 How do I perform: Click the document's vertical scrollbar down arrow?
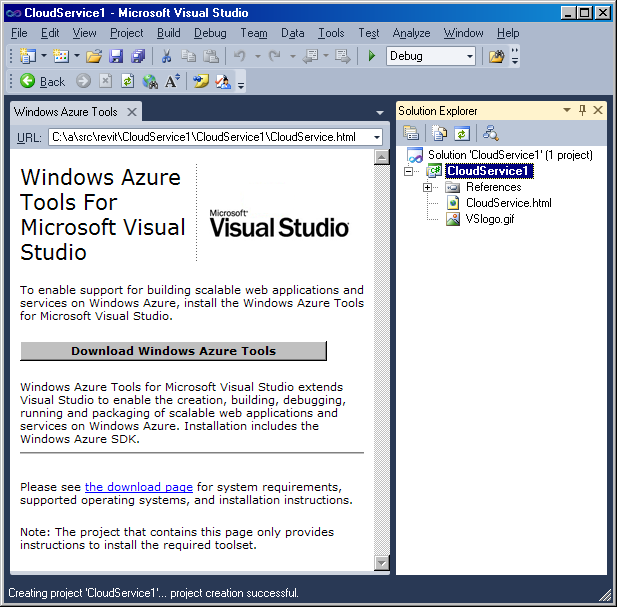[381, 562]
